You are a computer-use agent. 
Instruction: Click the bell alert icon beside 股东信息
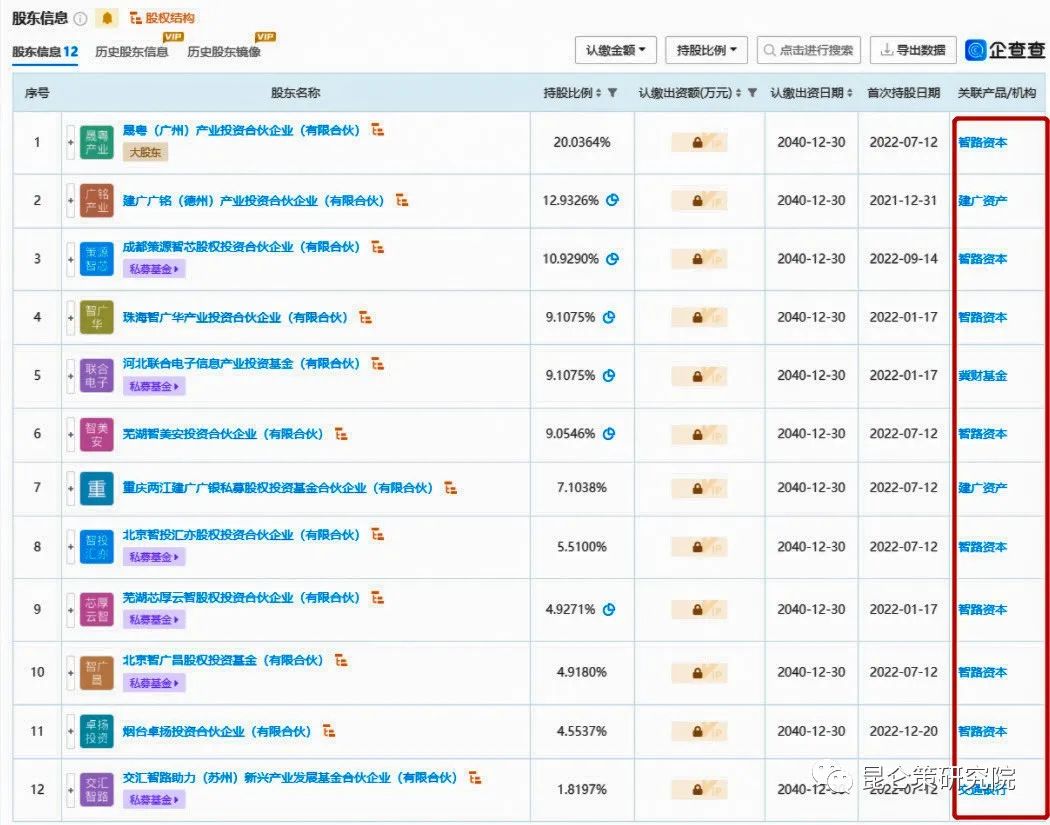coord(107,18)
